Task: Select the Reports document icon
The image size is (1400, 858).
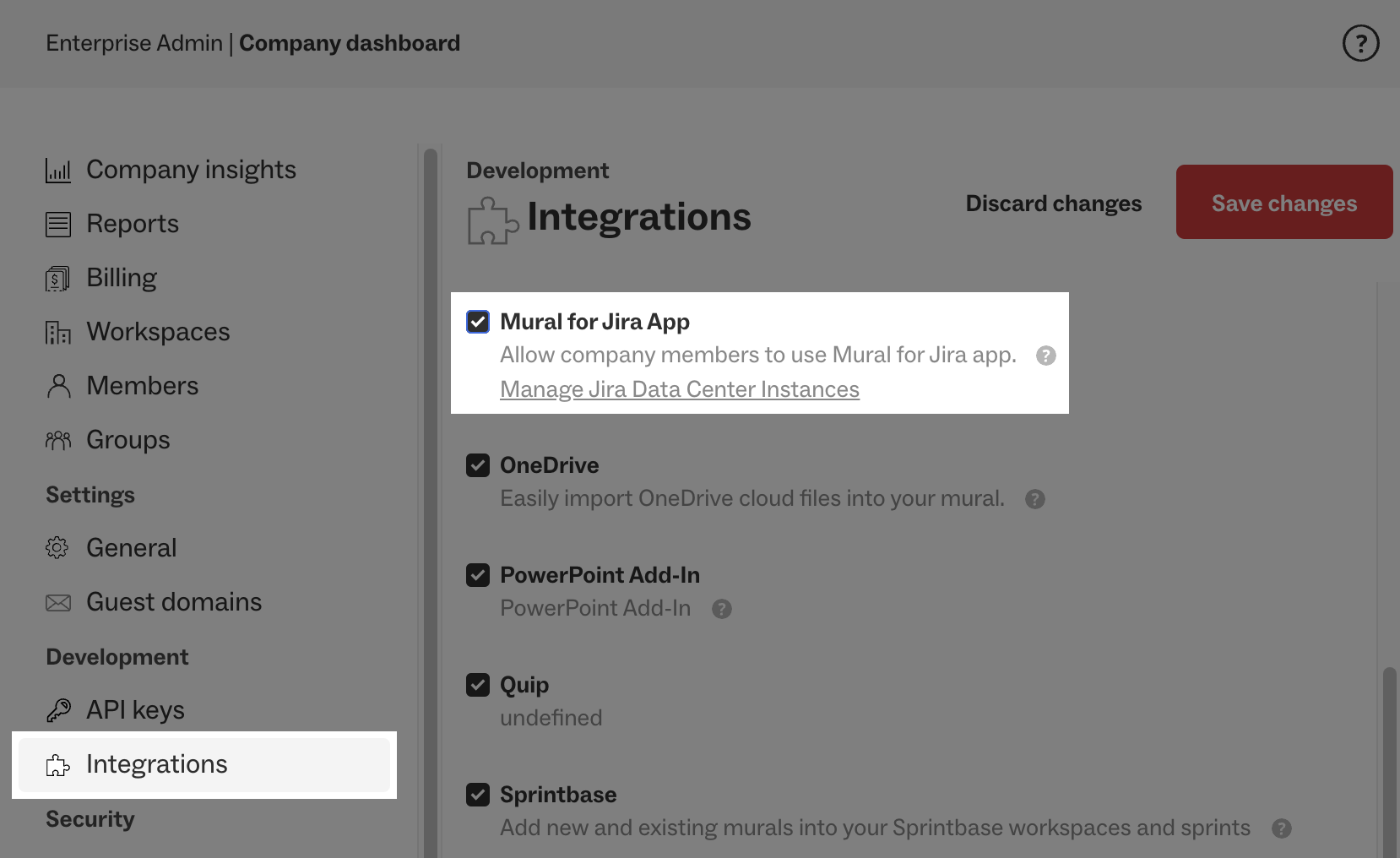Action: pos(57,223)
